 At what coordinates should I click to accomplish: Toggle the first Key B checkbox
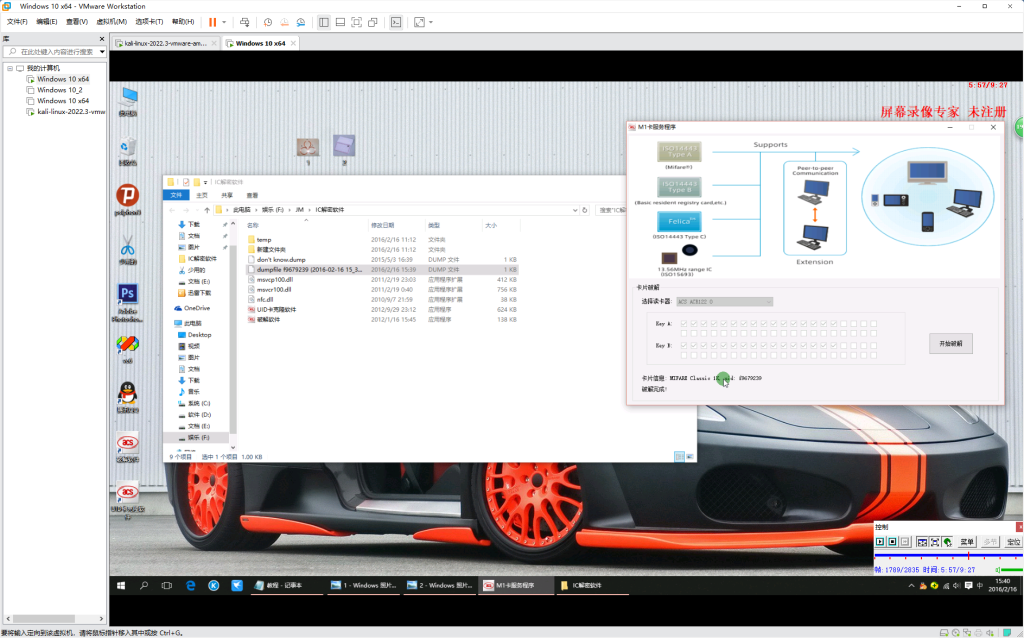pos(685,345)
